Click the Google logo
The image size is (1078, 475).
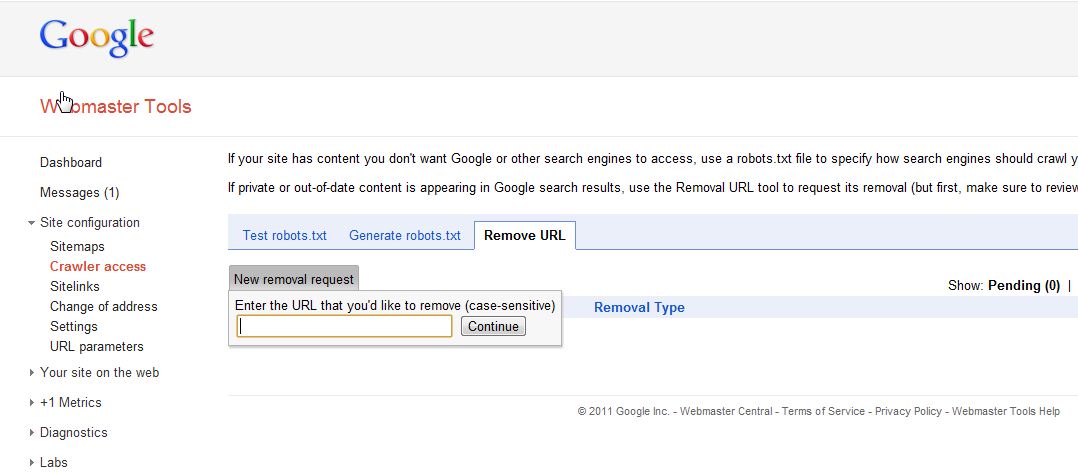click(x=97, y=37)
